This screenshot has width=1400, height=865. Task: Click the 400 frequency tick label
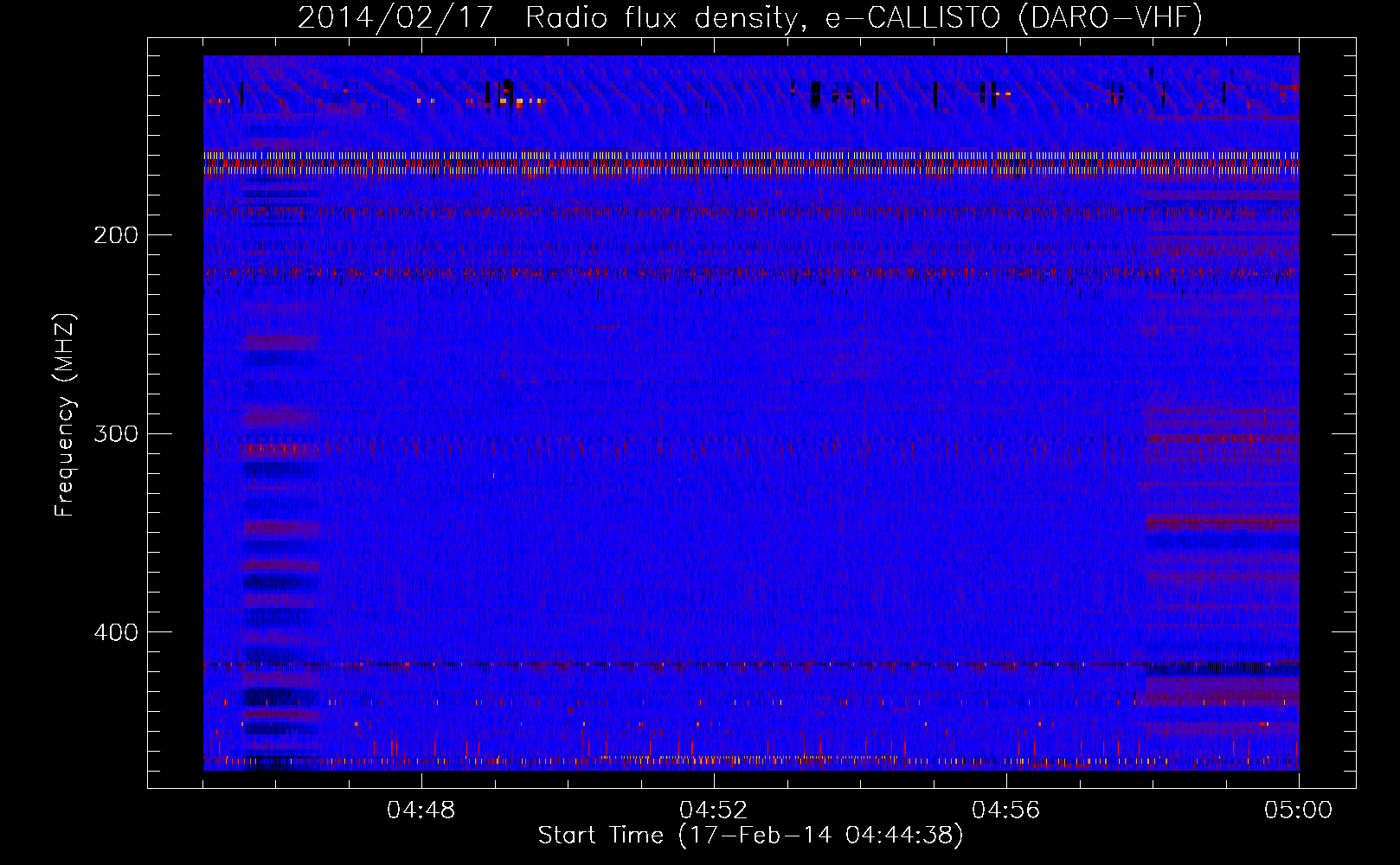pyautogui.click(x=116, y=632)
